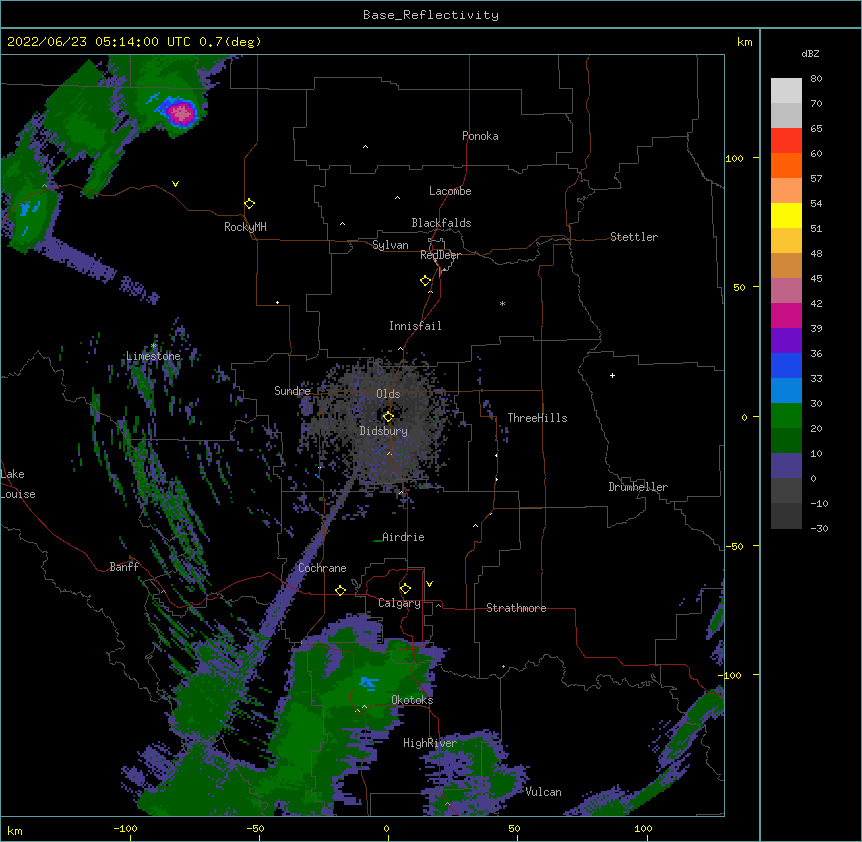Image resolution: width=862 pixels, height=842 pixels.
Task: Click the yellow V marker east of Calgary diamond
Action: [x=429, y=584]
